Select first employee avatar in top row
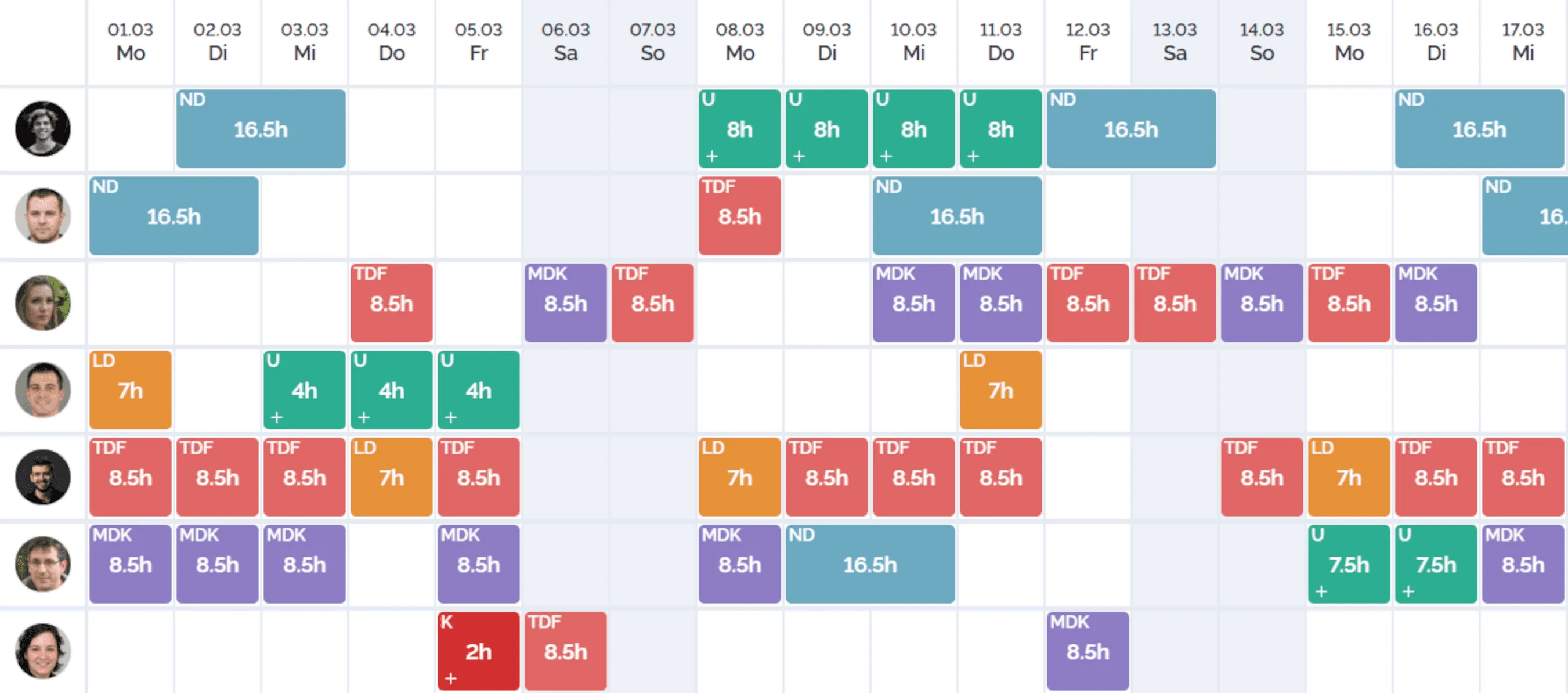Image resolution: width=1568 pixels, height=693 pixels. (42, 128)
